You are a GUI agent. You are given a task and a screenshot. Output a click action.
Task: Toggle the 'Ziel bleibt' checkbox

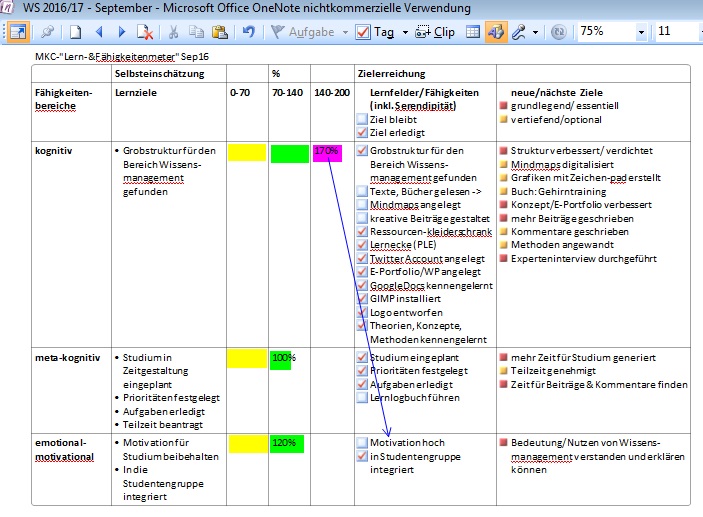(362, 119)
